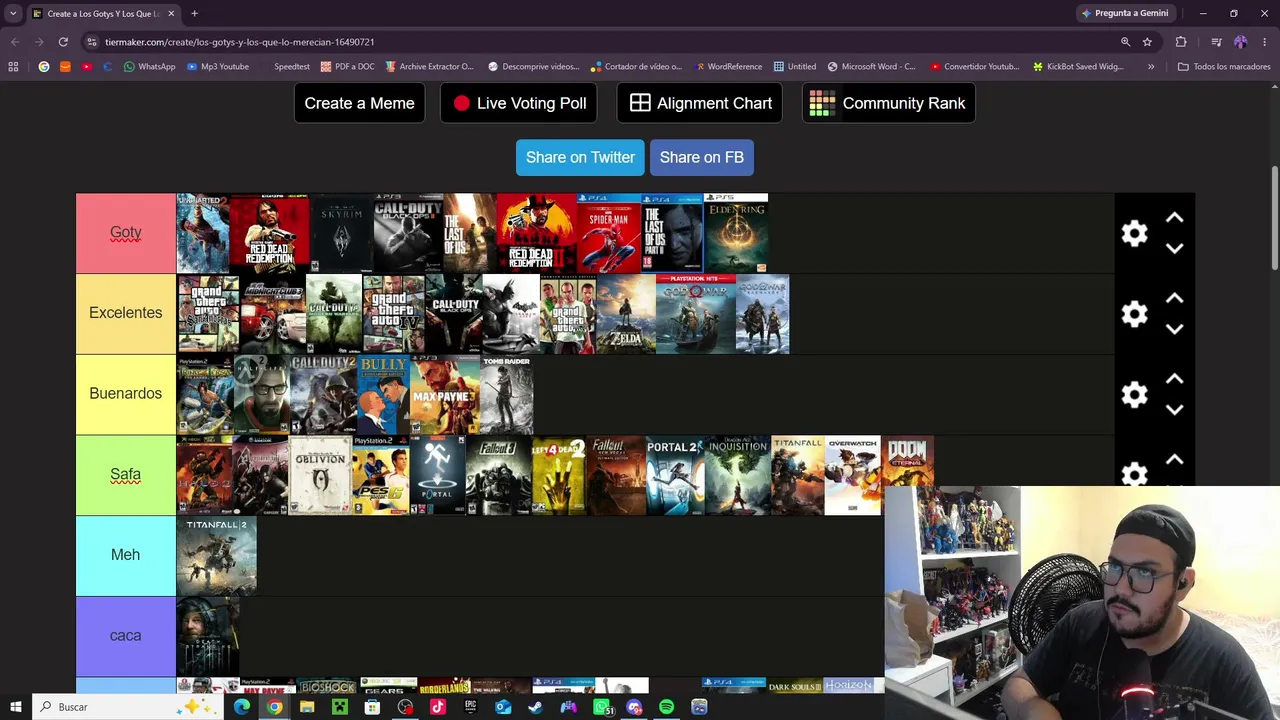Open the PDF a DOC bookmark
The width and height of the screenshot is (1280, 720).
[348, 67]
